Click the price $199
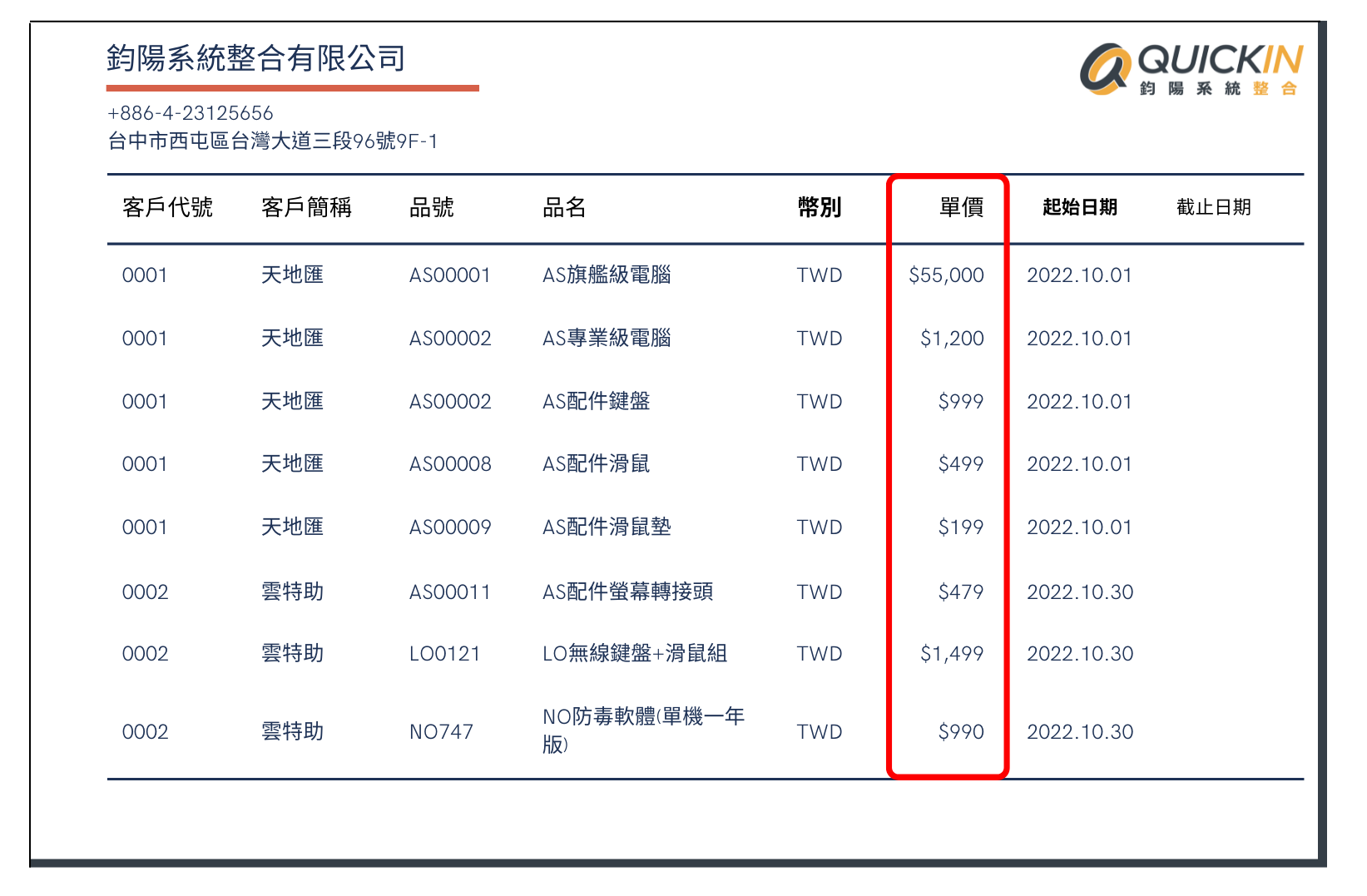This screenshot has width=1367, height=896. 961,527
